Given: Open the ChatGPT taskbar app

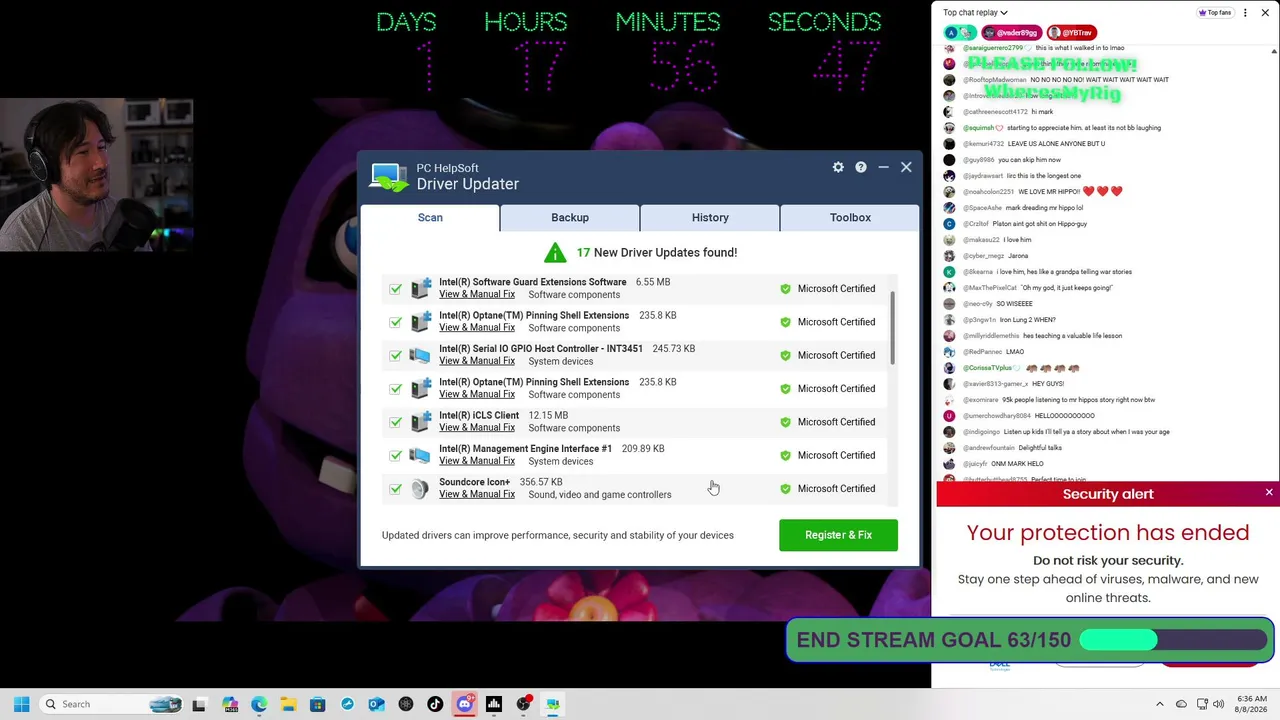Looking at the screenshot, I should tap(406, 704).
